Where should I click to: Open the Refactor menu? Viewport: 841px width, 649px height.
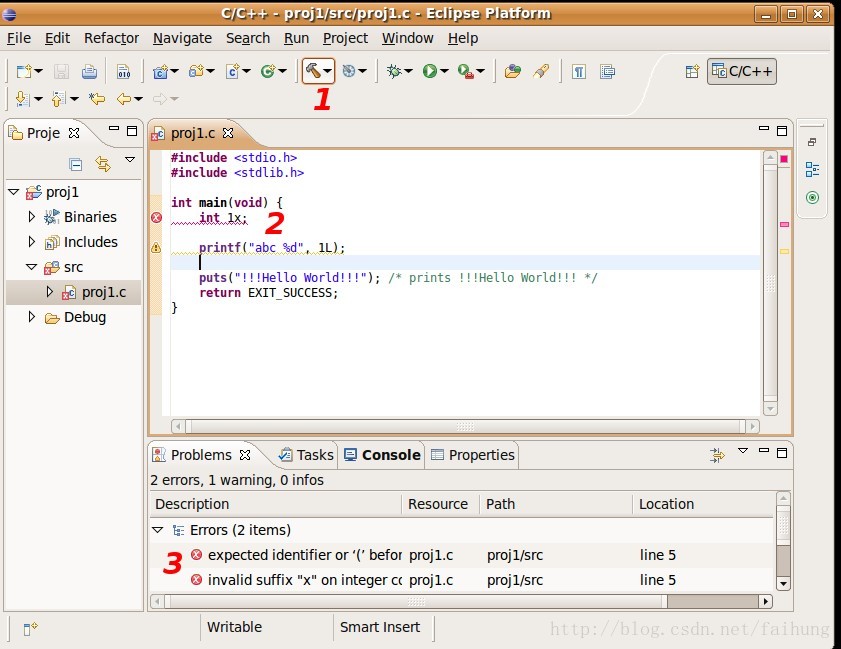[111, 38]
